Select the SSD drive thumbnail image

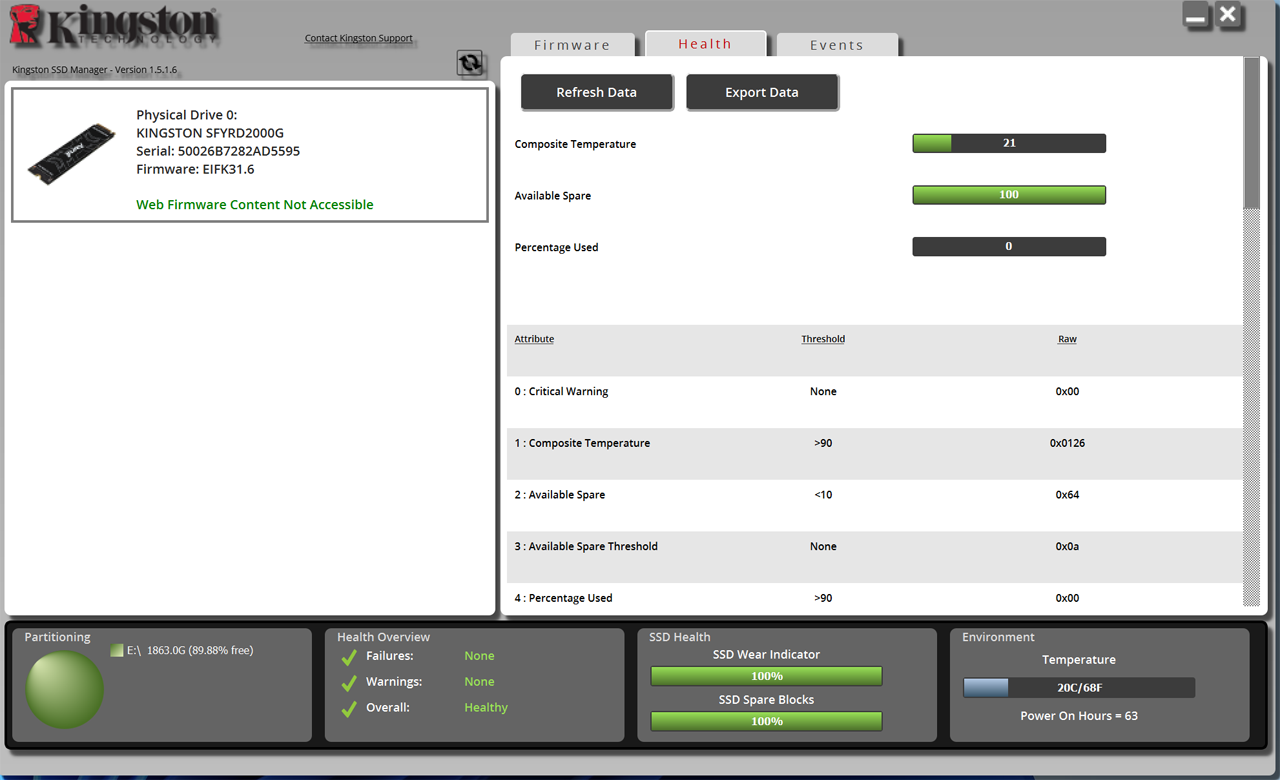72,152
